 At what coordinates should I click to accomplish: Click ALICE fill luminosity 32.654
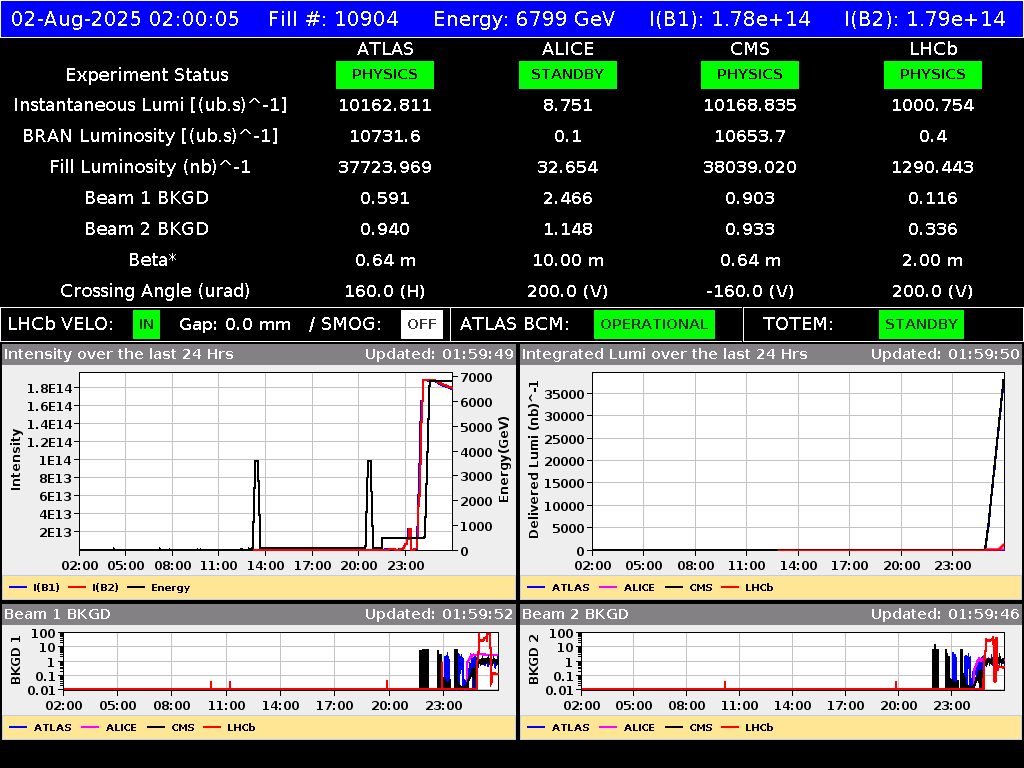568,167
